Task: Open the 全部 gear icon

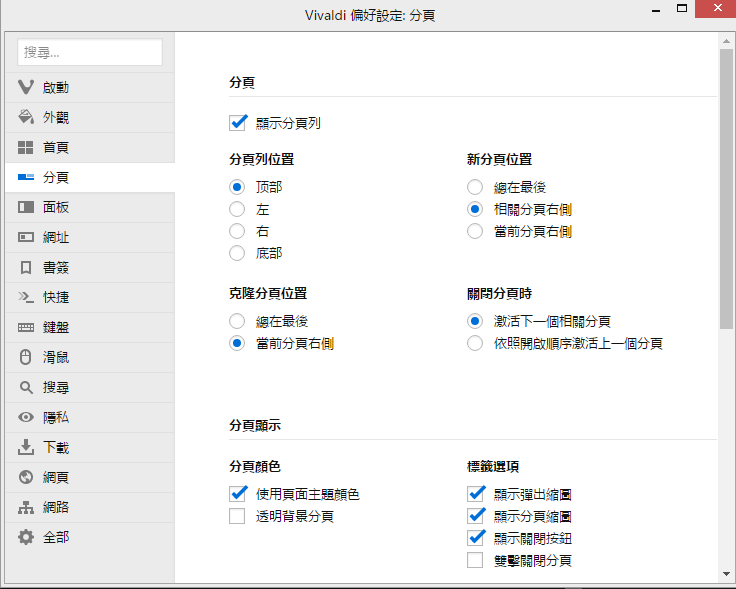Action: tap(26, 537)
